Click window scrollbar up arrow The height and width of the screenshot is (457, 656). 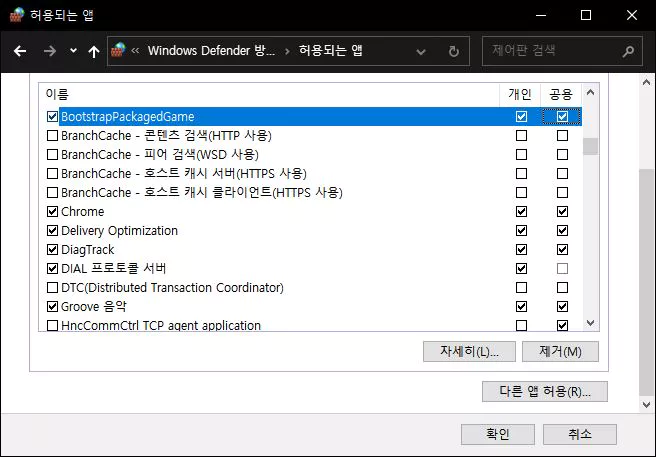(x=646, y=82)
